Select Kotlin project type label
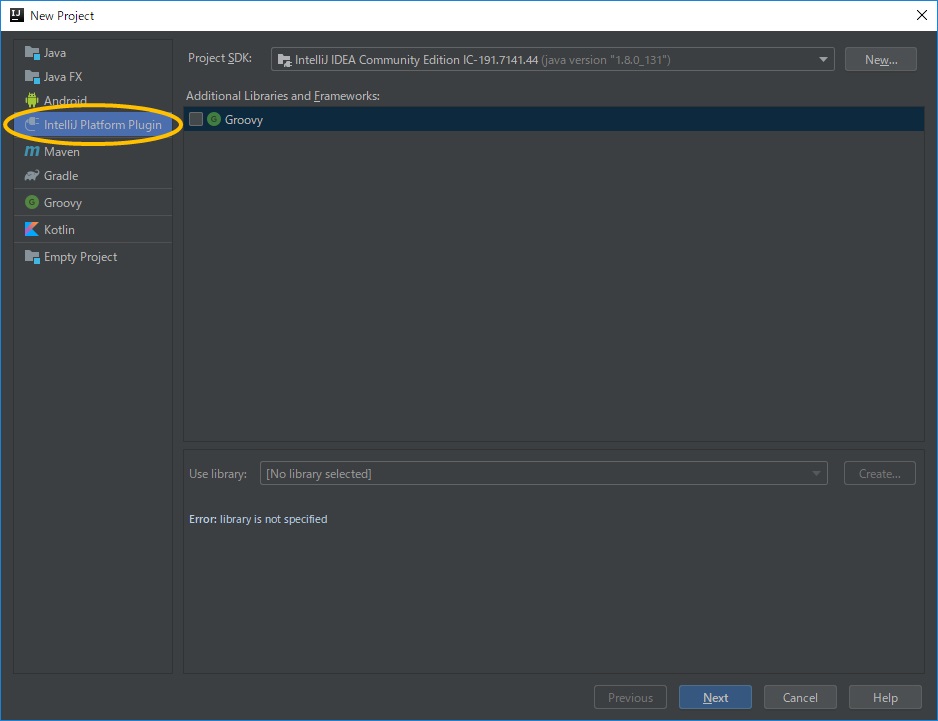 coord(59,229)
